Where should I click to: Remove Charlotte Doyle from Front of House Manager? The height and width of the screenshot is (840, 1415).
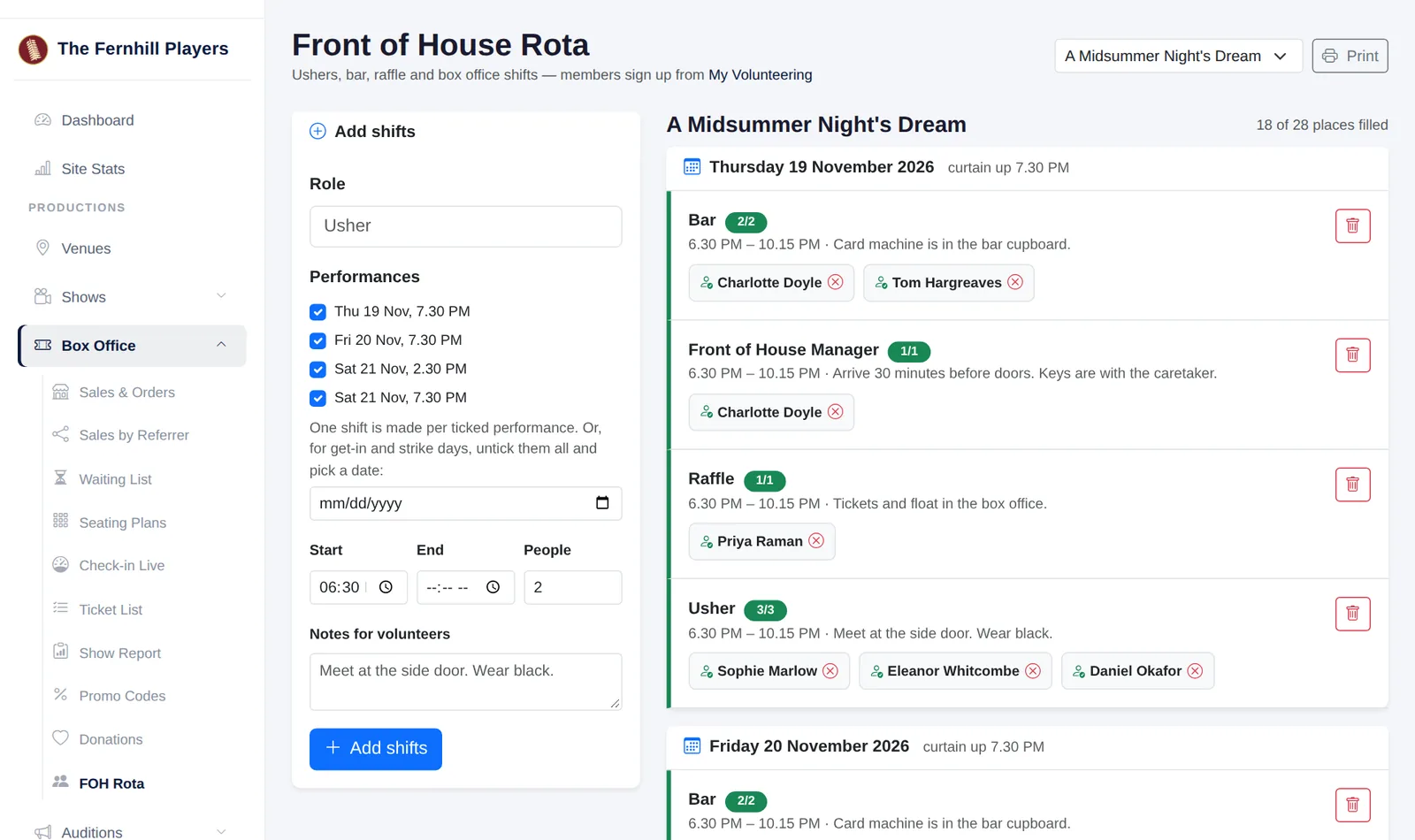tap(835, 411)
